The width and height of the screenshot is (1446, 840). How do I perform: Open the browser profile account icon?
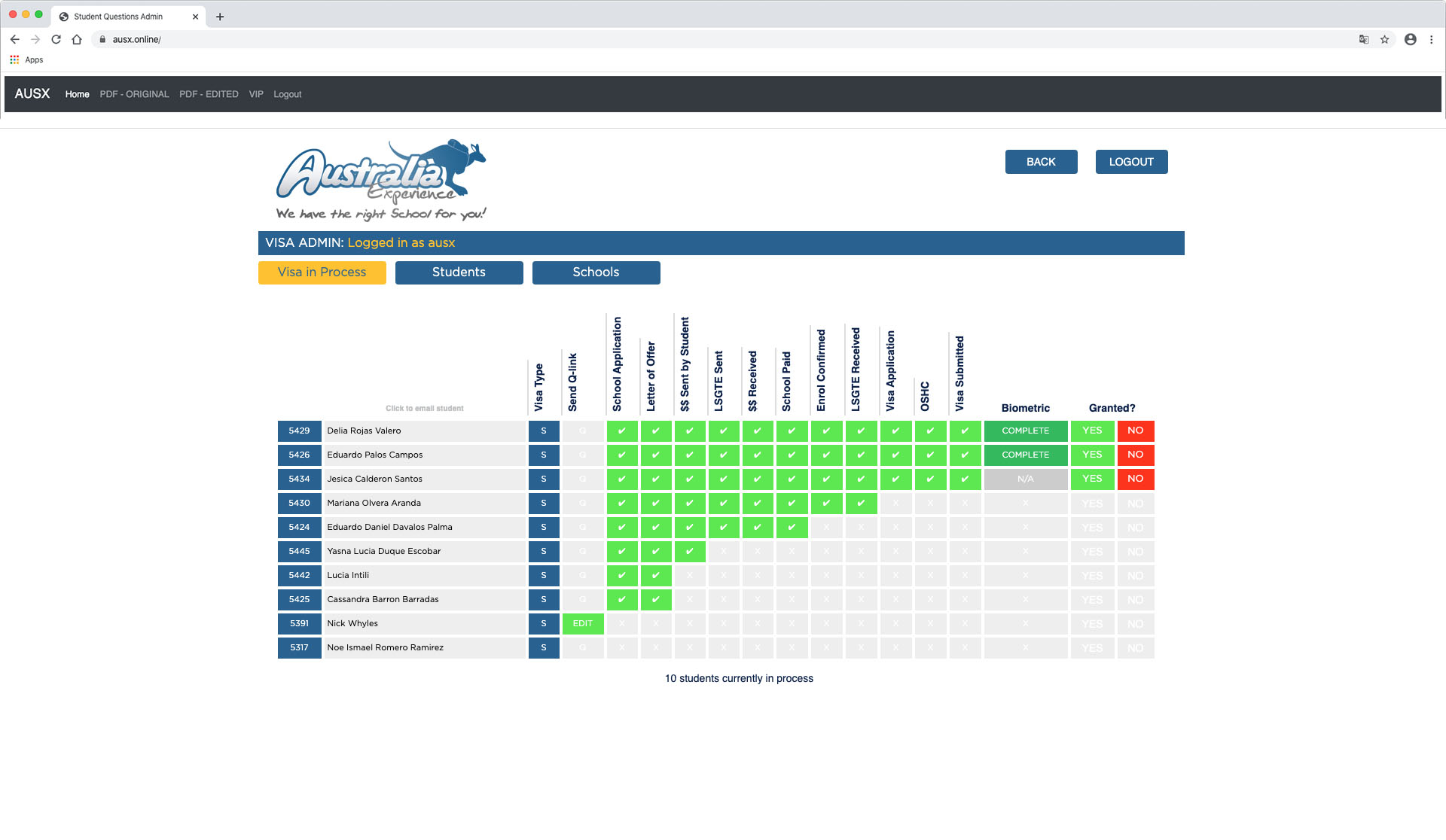1410,39
